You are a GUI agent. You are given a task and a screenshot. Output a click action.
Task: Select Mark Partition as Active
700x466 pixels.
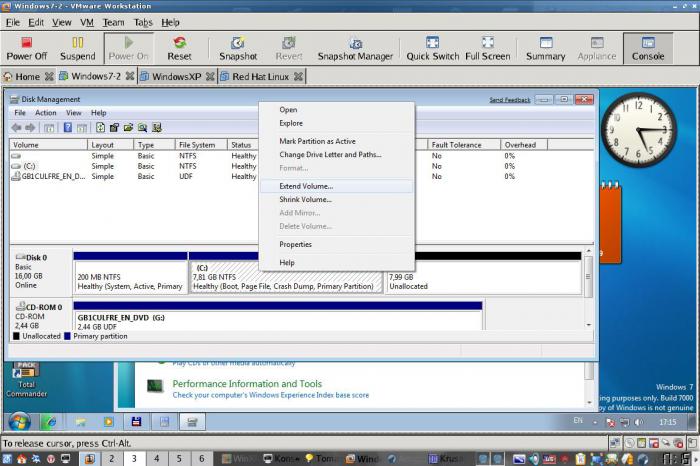[337, 141]
